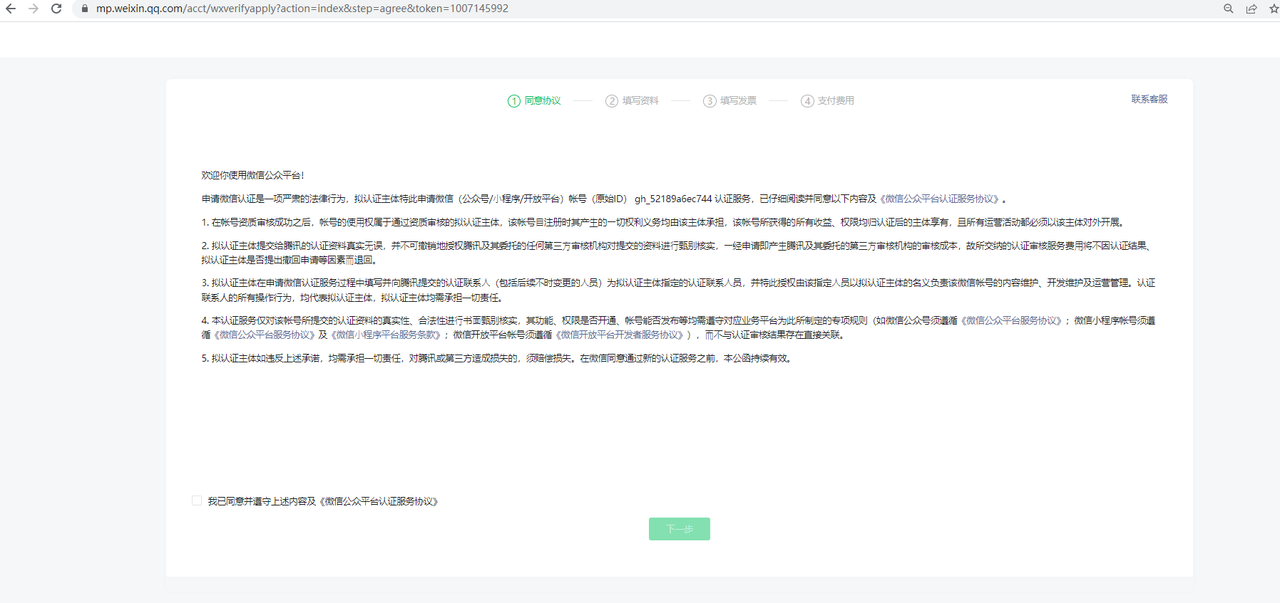
Task: Click clause 3 starting 拟认证主体在申请微信认证服务过程中
Action: (678, 290)
